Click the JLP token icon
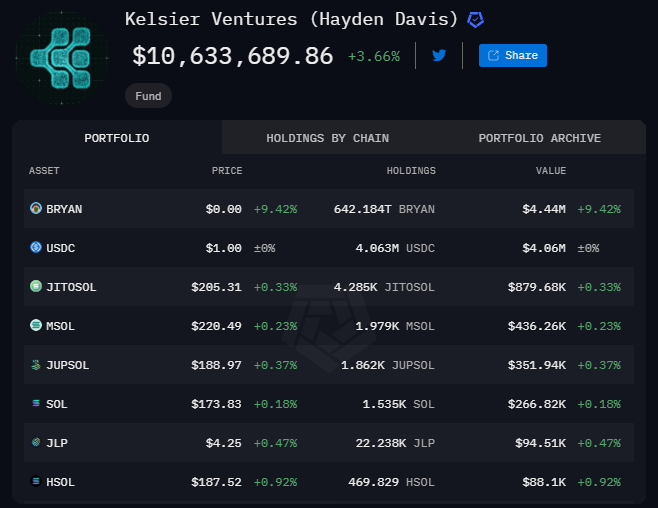 (36, 443)
